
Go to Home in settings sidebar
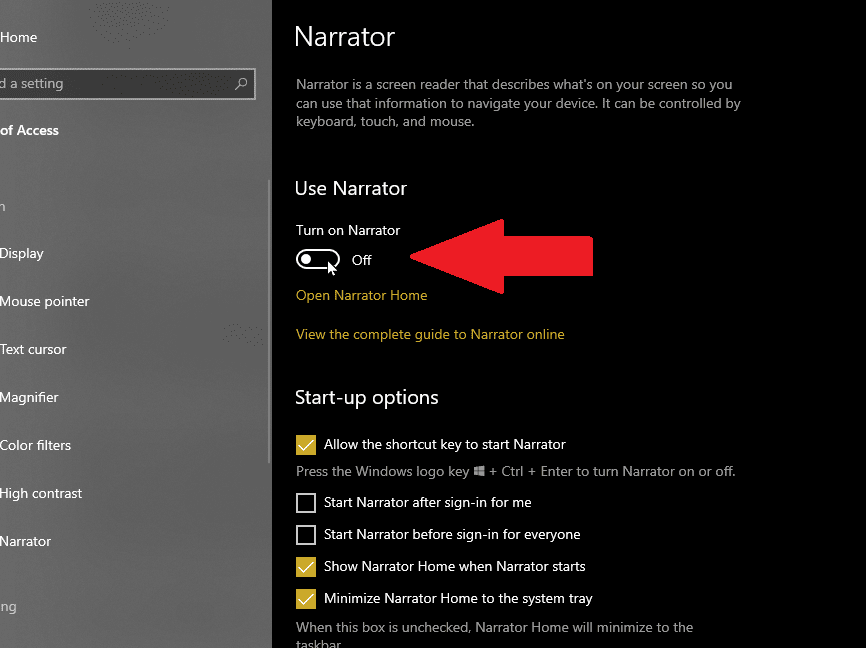click(19, 38)
